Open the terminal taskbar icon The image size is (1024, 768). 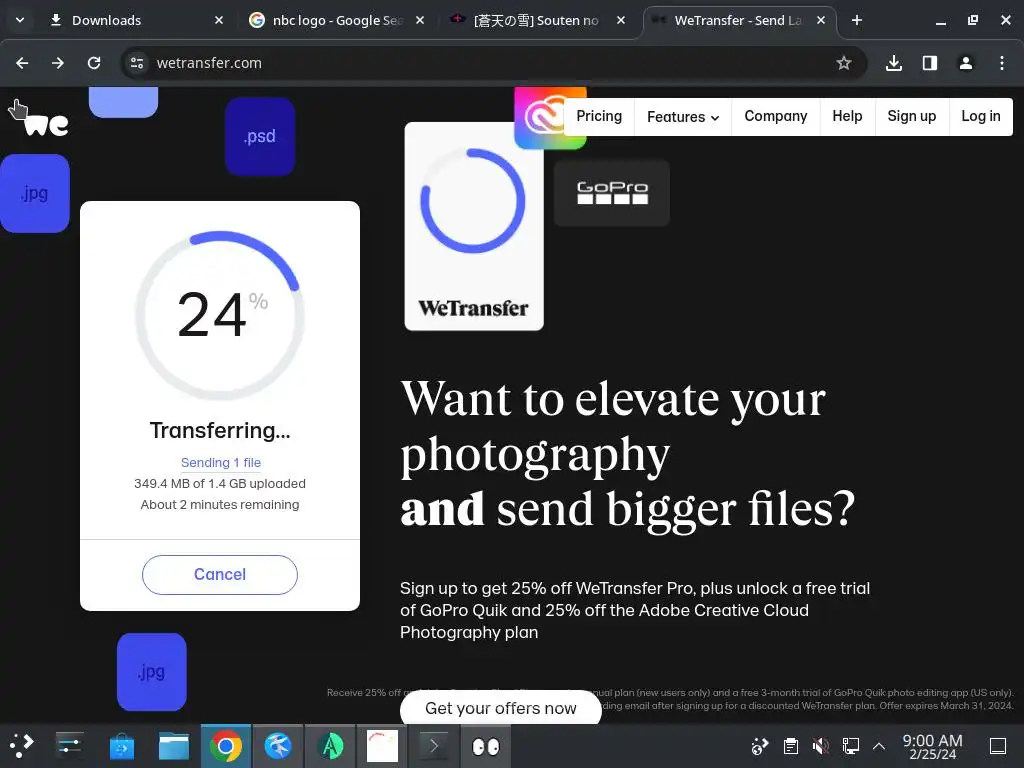pyautogui.click(x=434, y=746)
